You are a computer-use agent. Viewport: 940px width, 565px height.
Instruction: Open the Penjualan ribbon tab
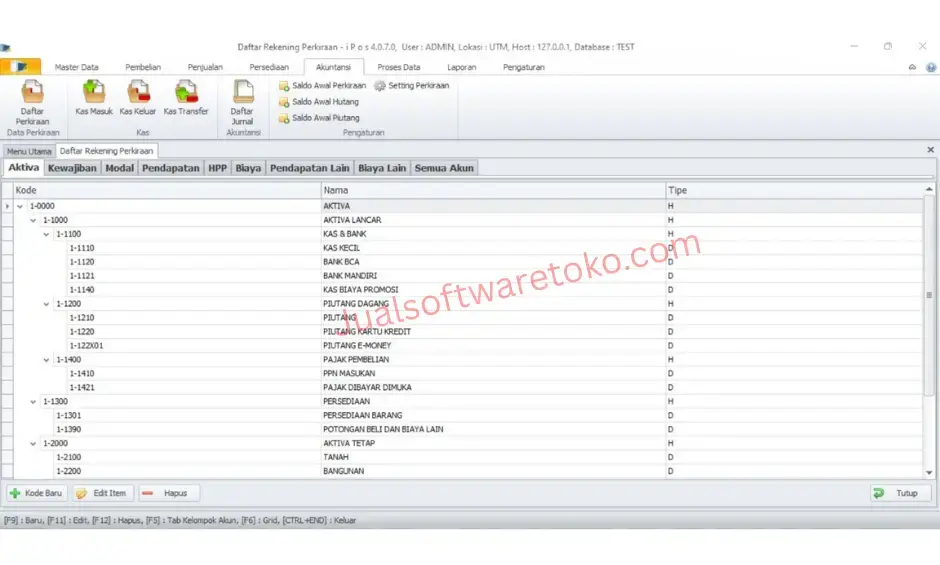click(205, 67)
